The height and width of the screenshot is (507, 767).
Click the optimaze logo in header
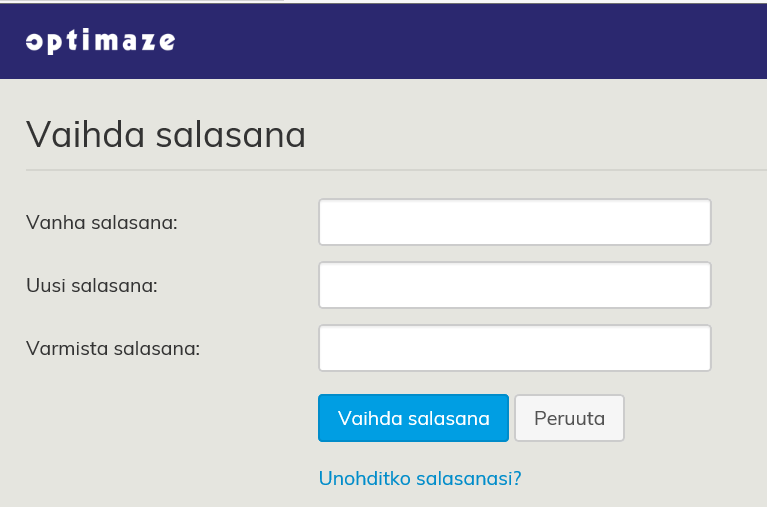(101, 41)
